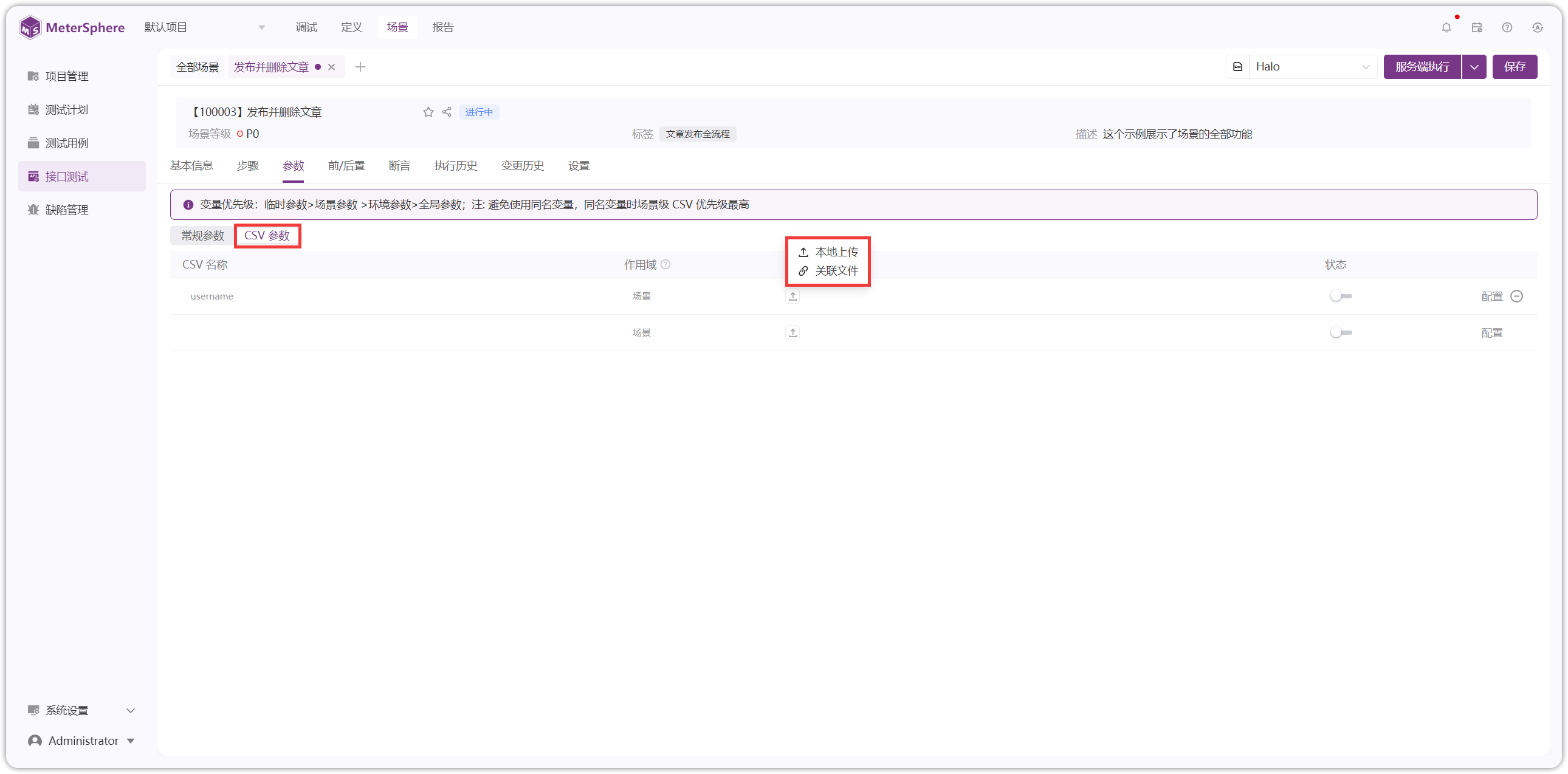Click the language/account icon at top right
The height and width of the screenshot is (774, 1568).
point(1538,27)
